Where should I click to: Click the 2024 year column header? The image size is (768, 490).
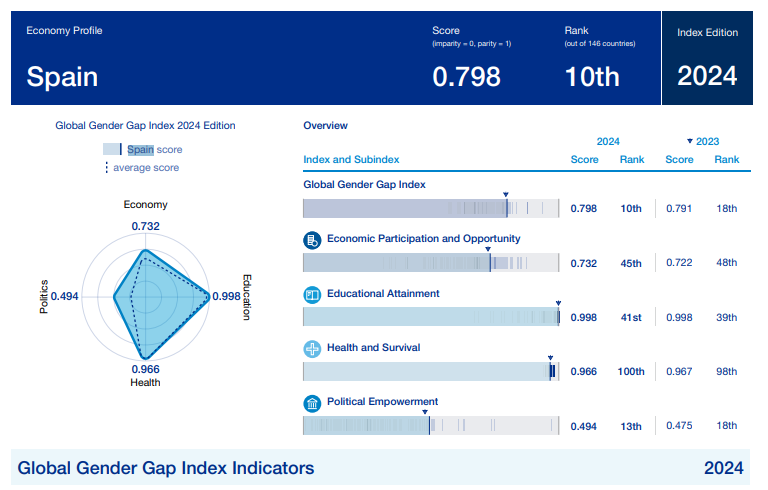tap(608, 142)
